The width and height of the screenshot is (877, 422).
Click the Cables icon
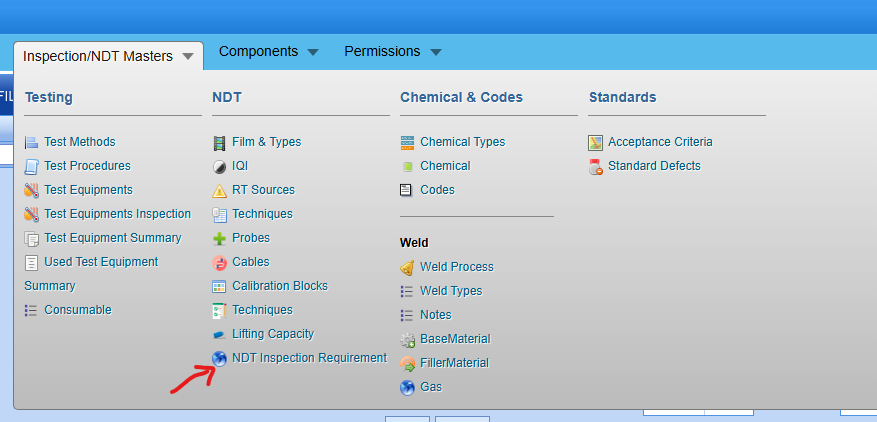(x=220, y=262)
